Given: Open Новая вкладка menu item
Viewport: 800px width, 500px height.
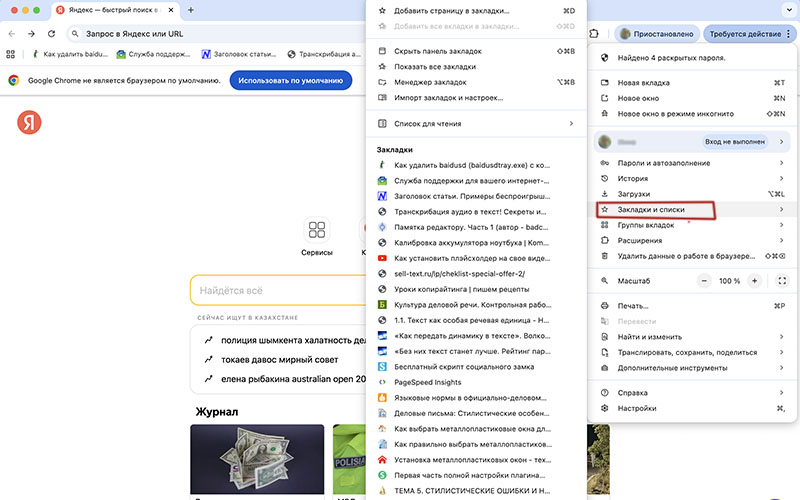Looking at the screenshot, I should click(692, 83).
